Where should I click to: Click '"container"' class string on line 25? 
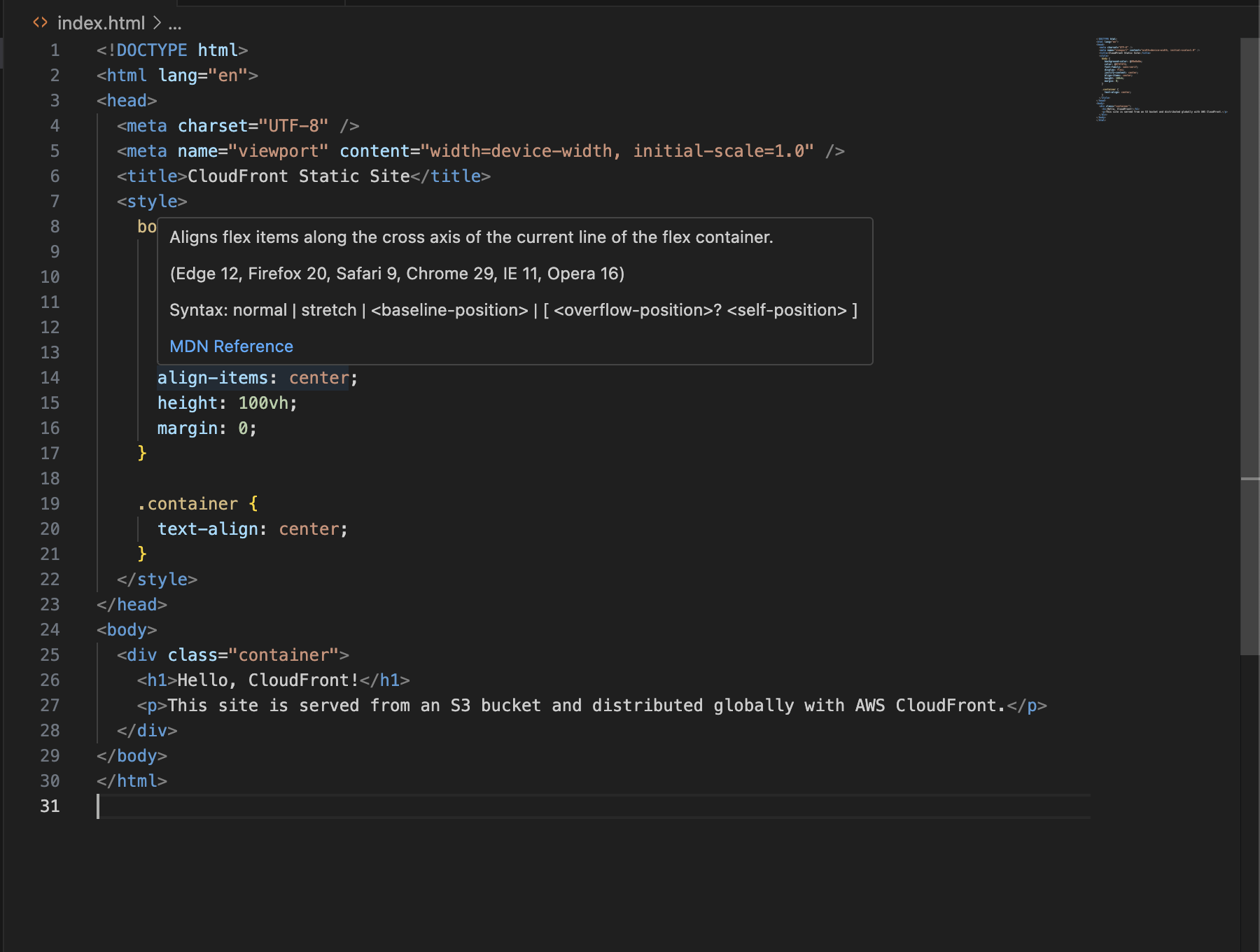(x=283, y=655)
